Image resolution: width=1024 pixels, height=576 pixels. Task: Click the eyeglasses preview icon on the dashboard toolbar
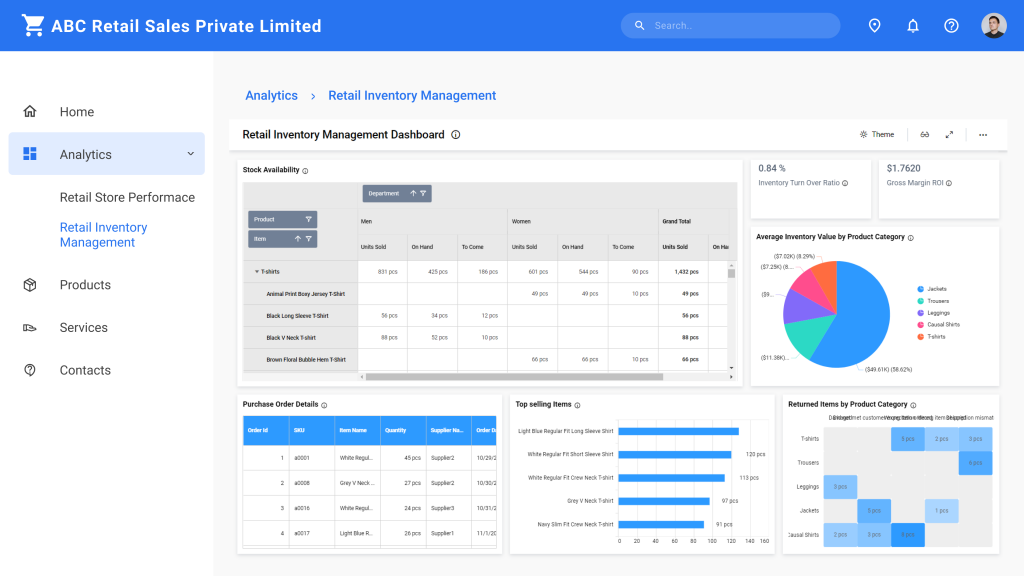tap(924, 134)
